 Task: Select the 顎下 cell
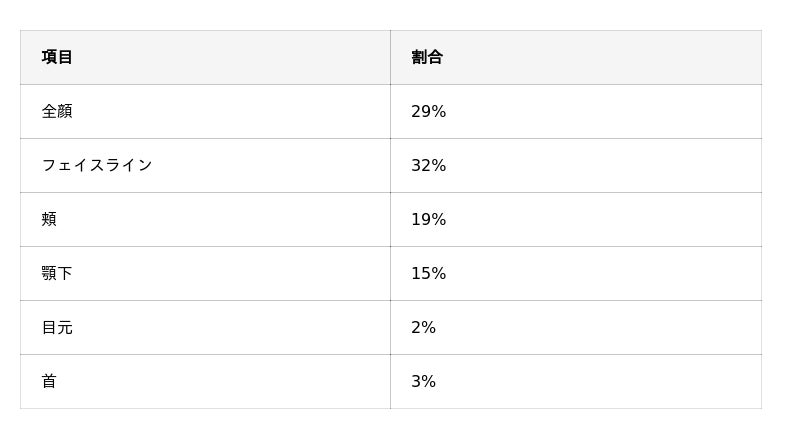click(x=57, y=273)
